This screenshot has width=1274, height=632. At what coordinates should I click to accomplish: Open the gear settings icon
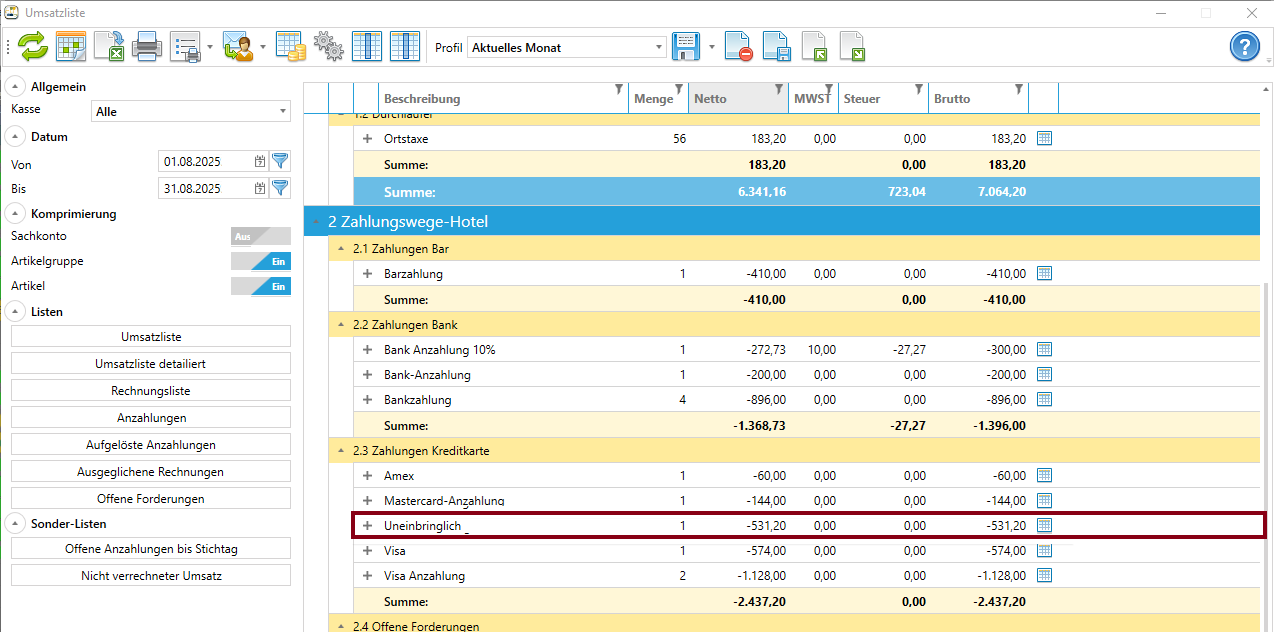pos(328,47)
